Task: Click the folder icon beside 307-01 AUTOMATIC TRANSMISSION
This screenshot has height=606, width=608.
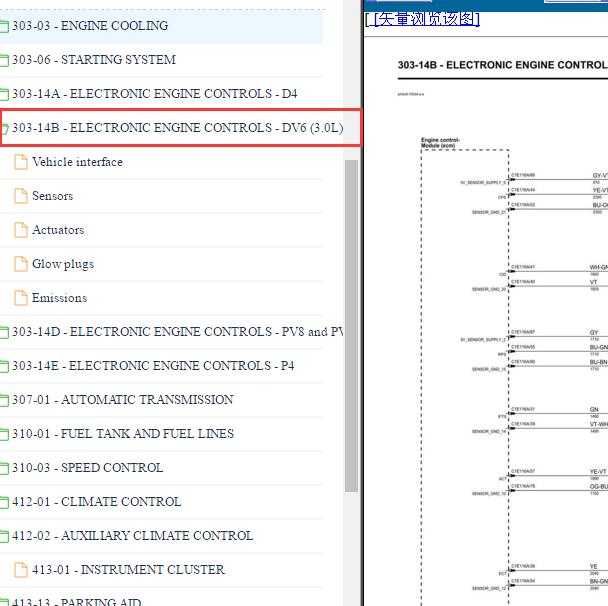Action: (x=4, y=401)
